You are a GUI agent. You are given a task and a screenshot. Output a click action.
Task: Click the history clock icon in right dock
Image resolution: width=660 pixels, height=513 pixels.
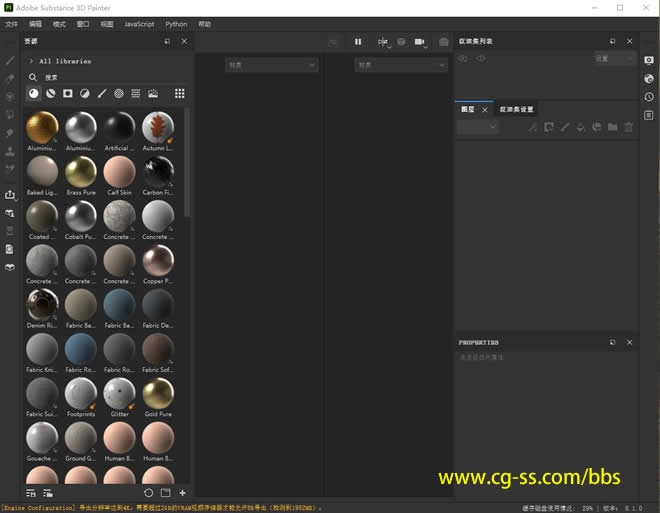coord(649,97)
